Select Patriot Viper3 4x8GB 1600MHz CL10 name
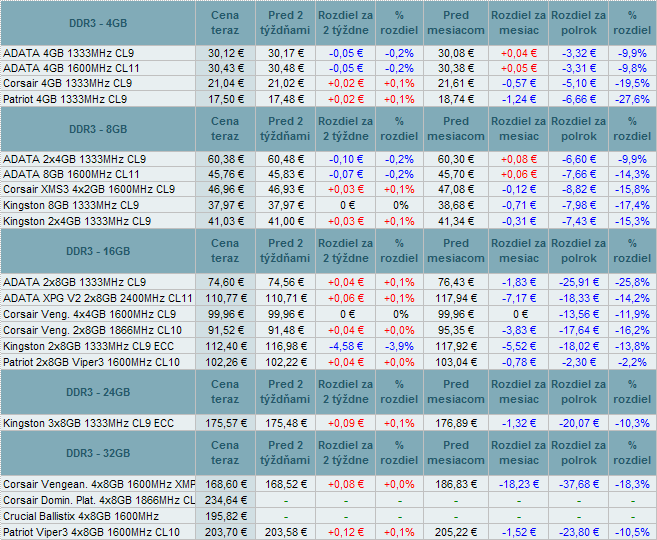657x540 pixels. 91,532
